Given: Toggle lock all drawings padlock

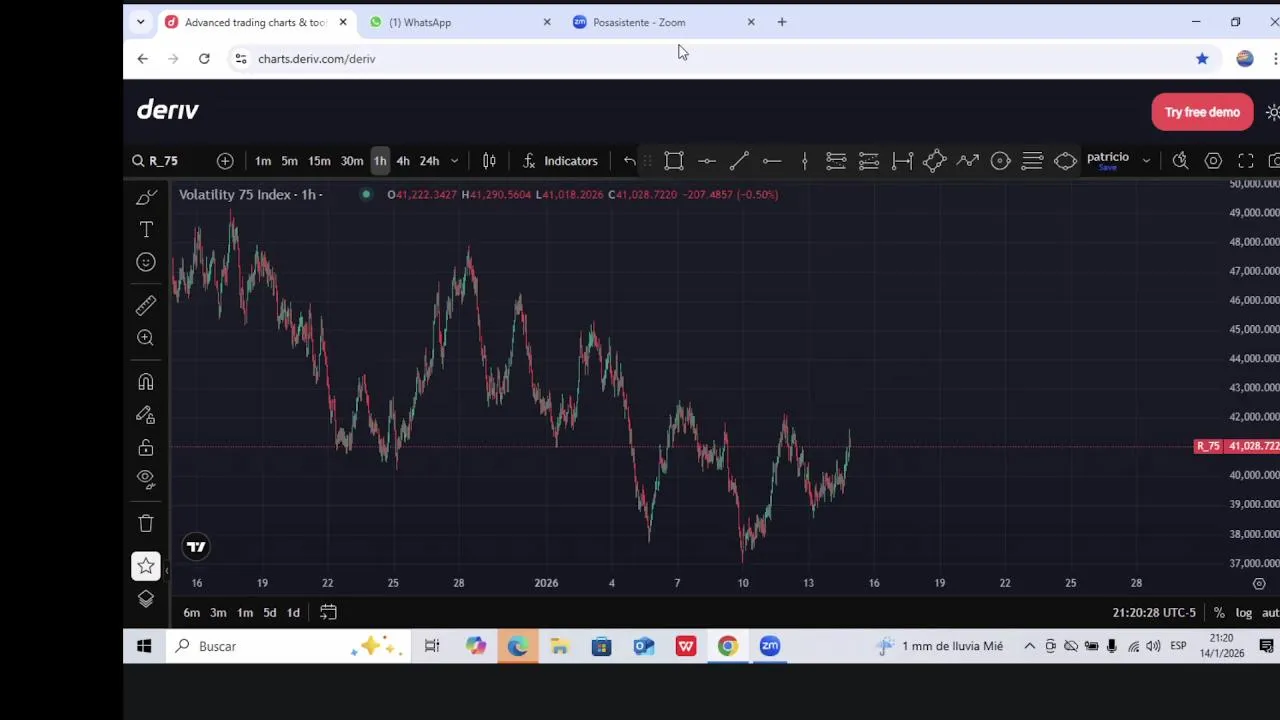Looking at the screenshot, I should (146, 447).
